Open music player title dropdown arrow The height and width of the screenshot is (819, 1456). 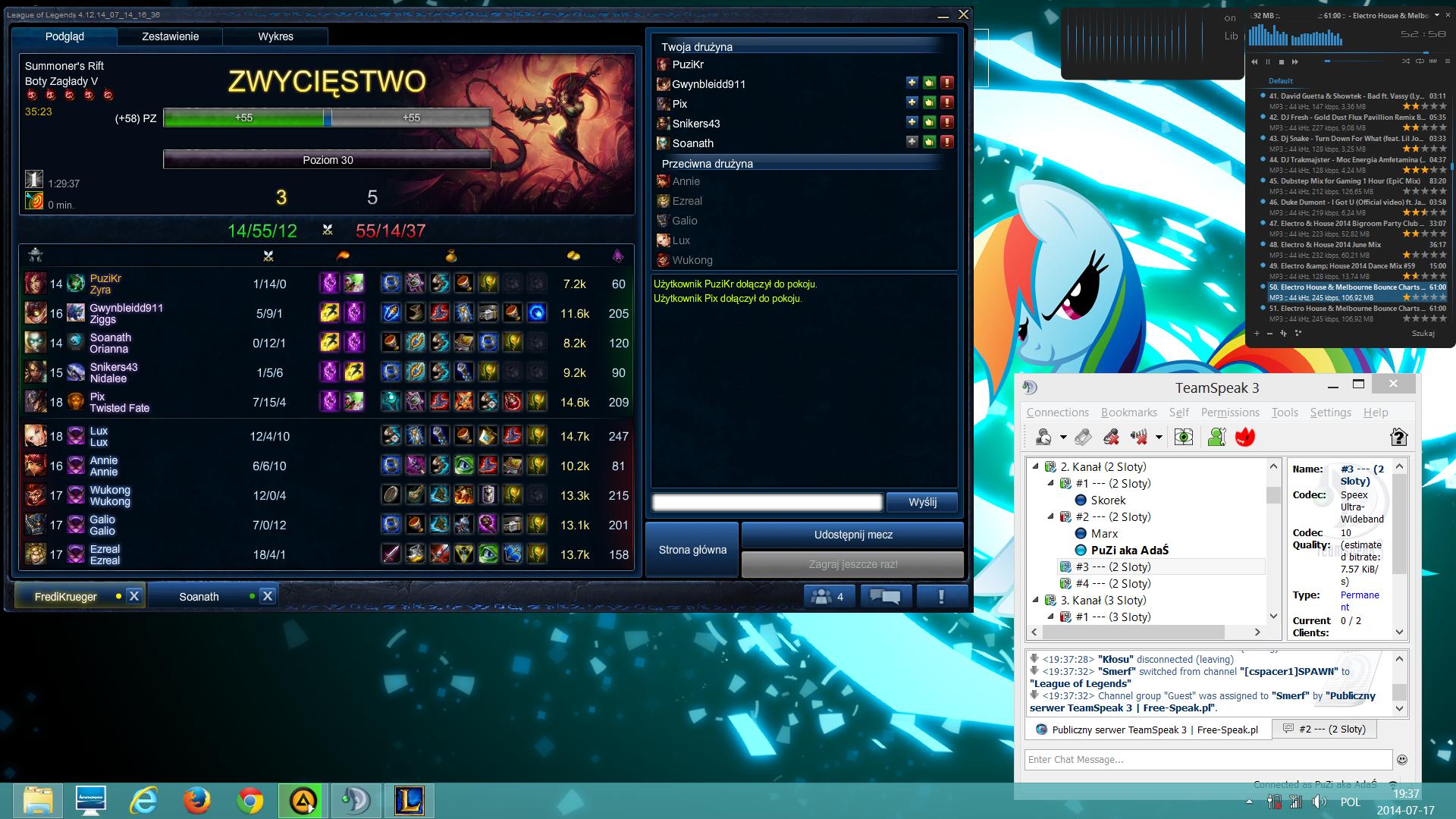[1437, 14]
